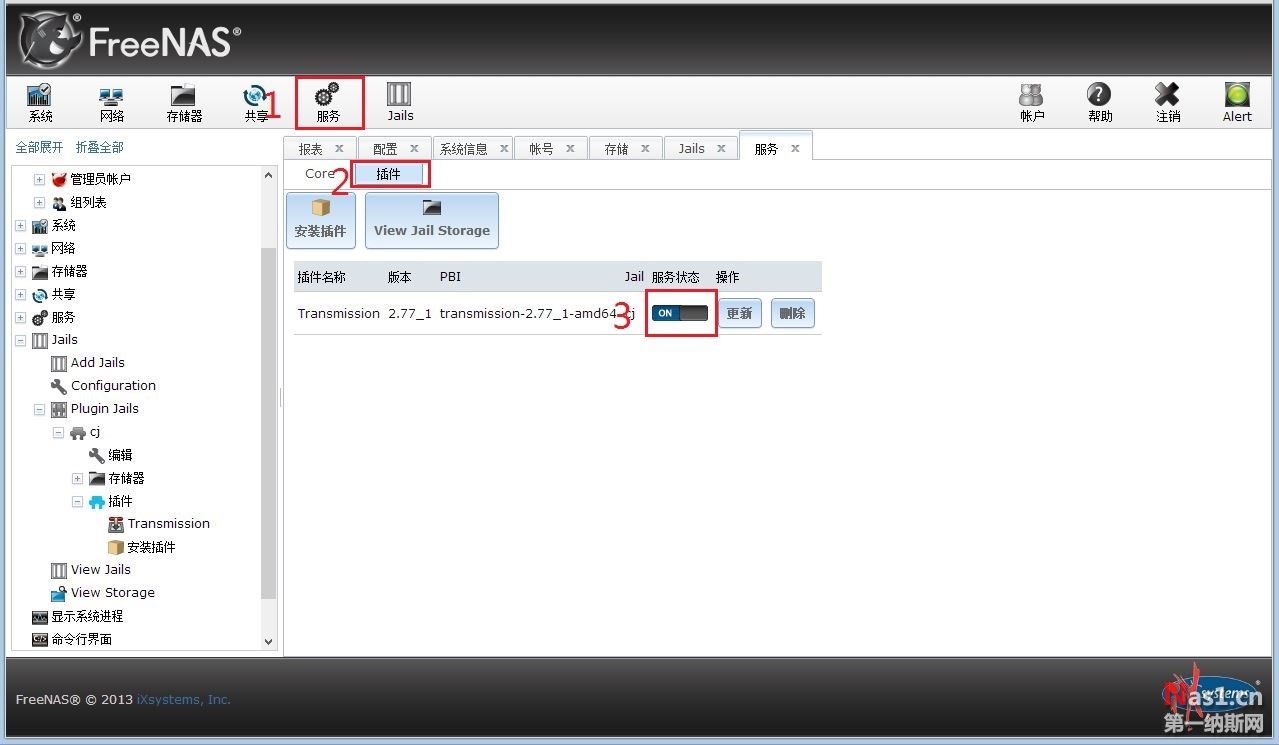
Task: Collapse Plugin Jails tree node
Action: [39, 409]
